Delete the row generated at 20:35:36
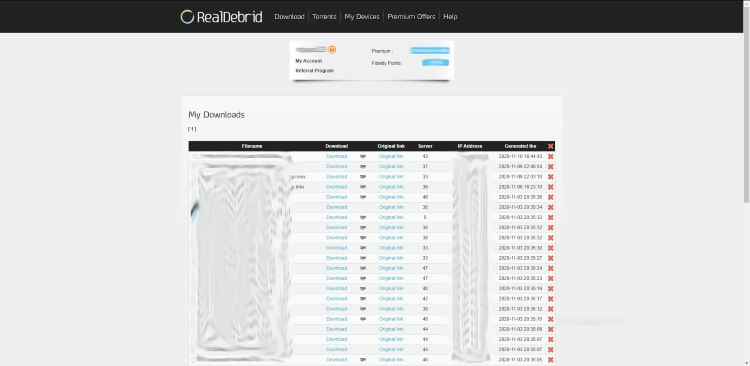The width and height of the screenshot is (750, 366). (551, 197)
